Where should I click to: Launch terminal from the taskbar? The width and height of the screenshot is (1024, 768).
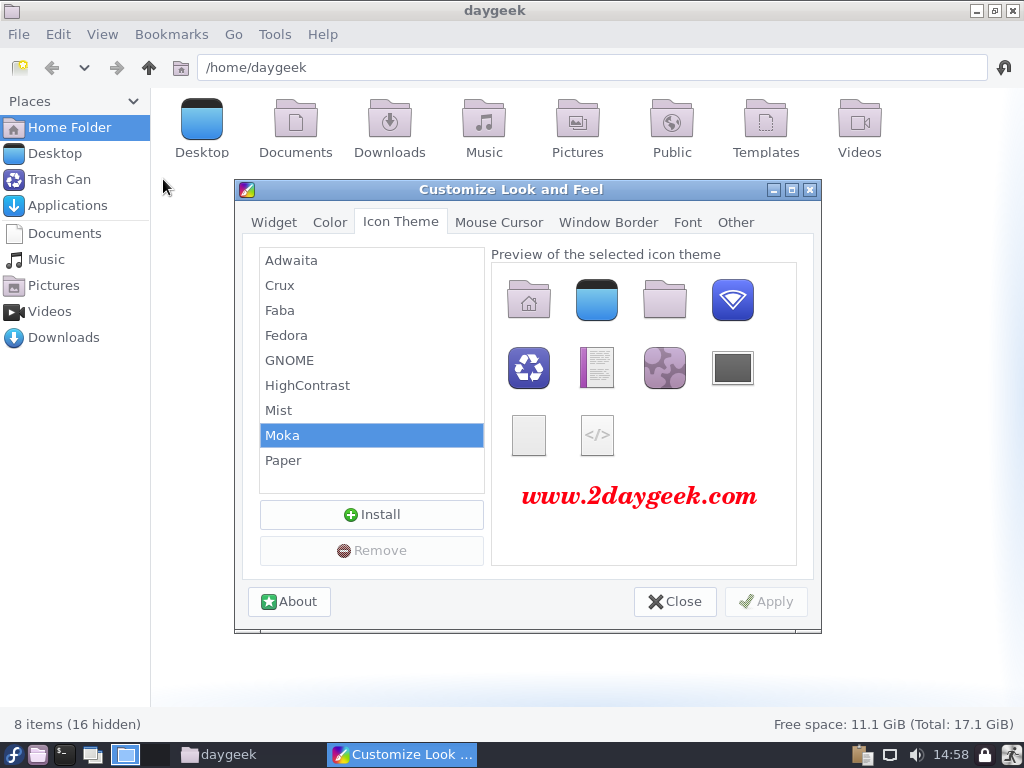point(65,755)
